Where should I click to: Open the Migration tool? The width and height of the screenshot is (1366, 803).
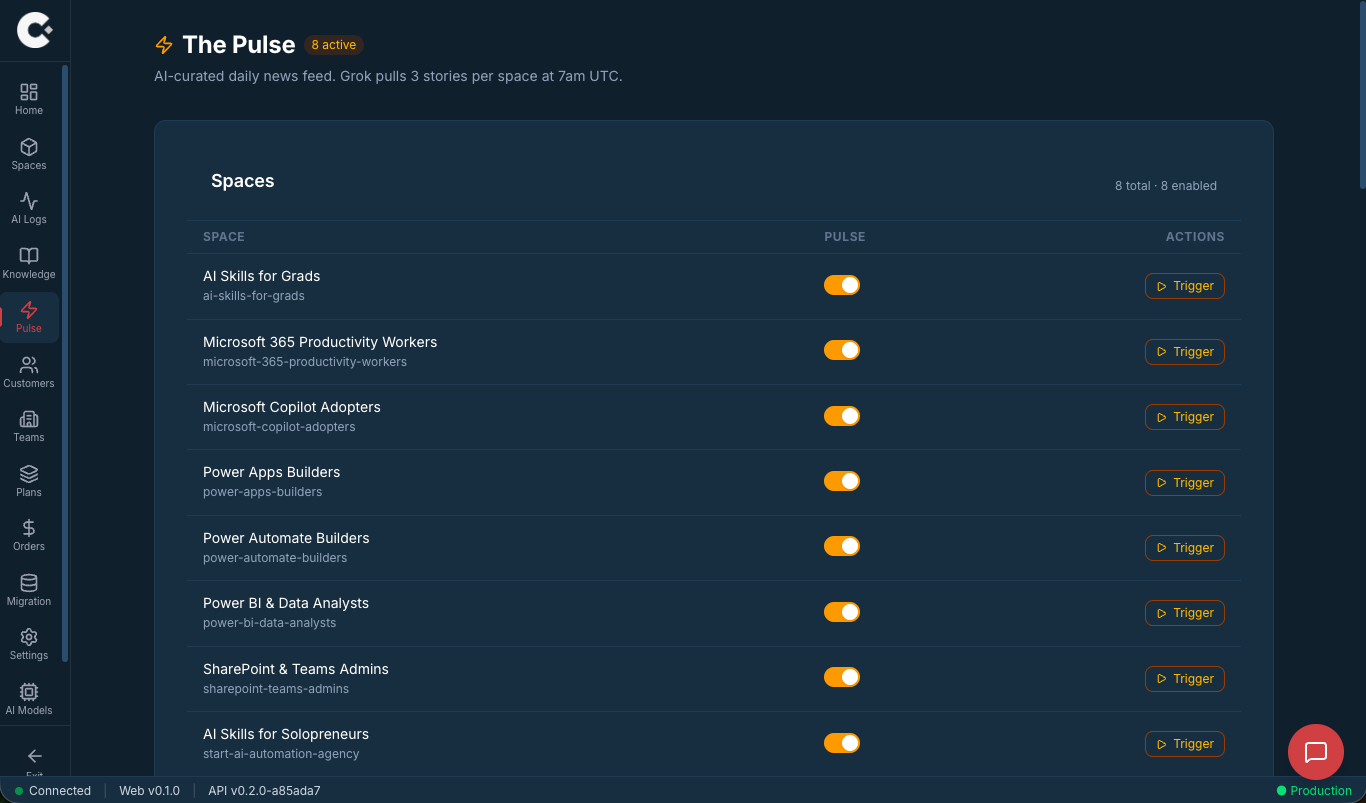(x=28, y=588)
